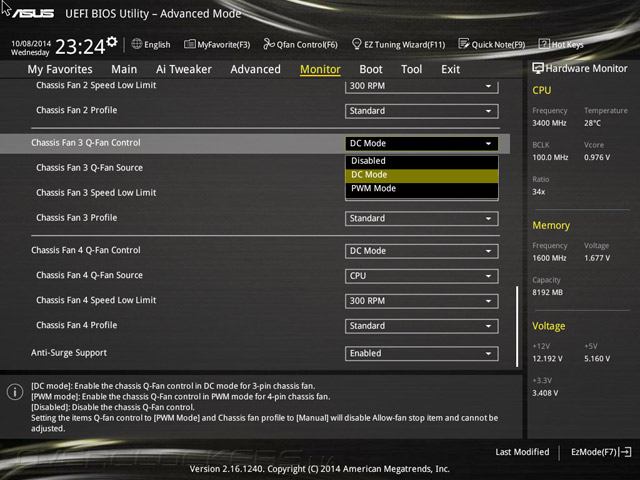Click Last Modified button
640x480 pixels.
pos(522,452)
